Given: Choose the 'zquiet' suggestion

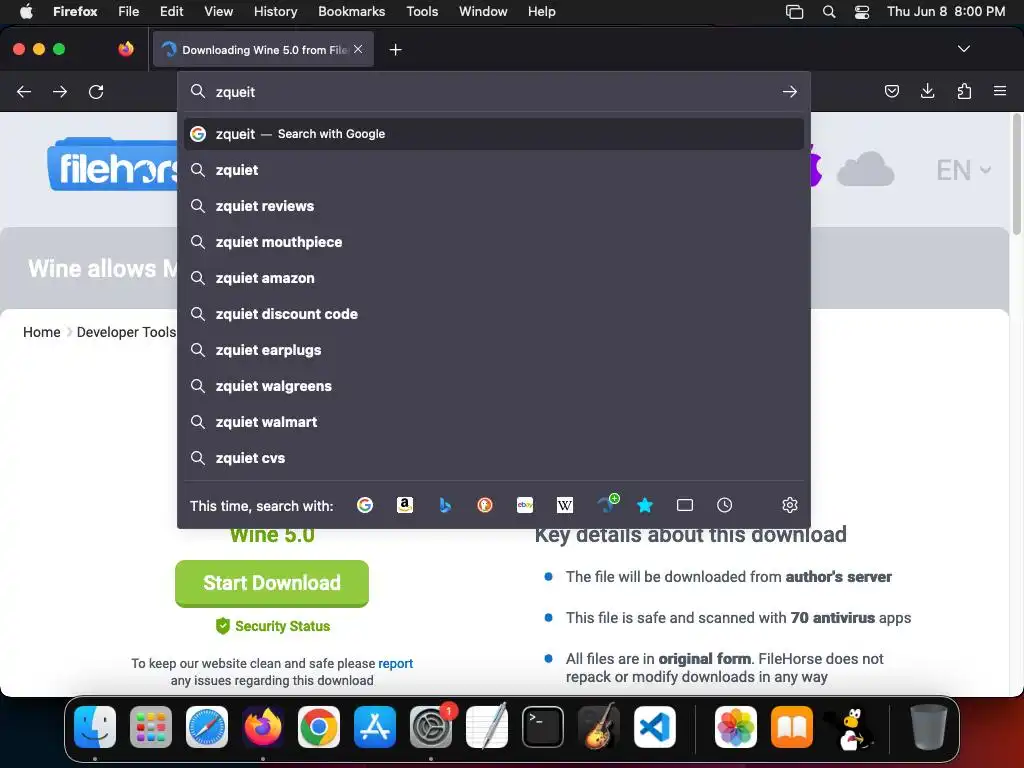Looking at the screenshot, I should [494, 170].
